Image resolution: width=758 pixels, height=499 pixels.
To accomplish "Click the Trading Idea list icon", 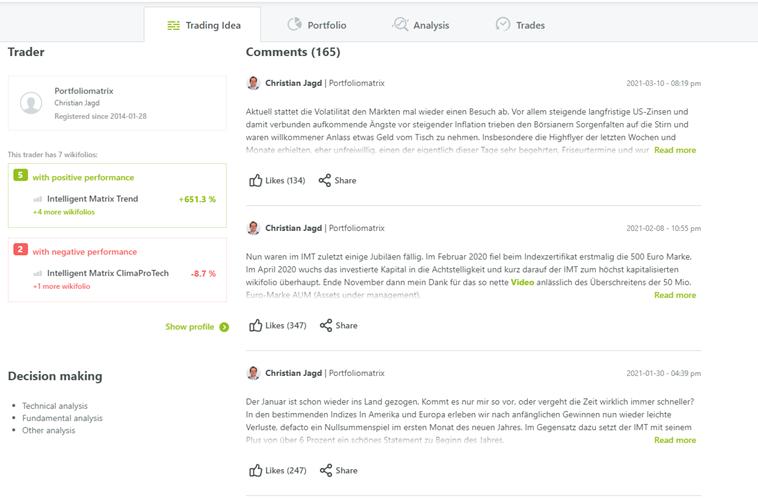I will click(174, 26).
